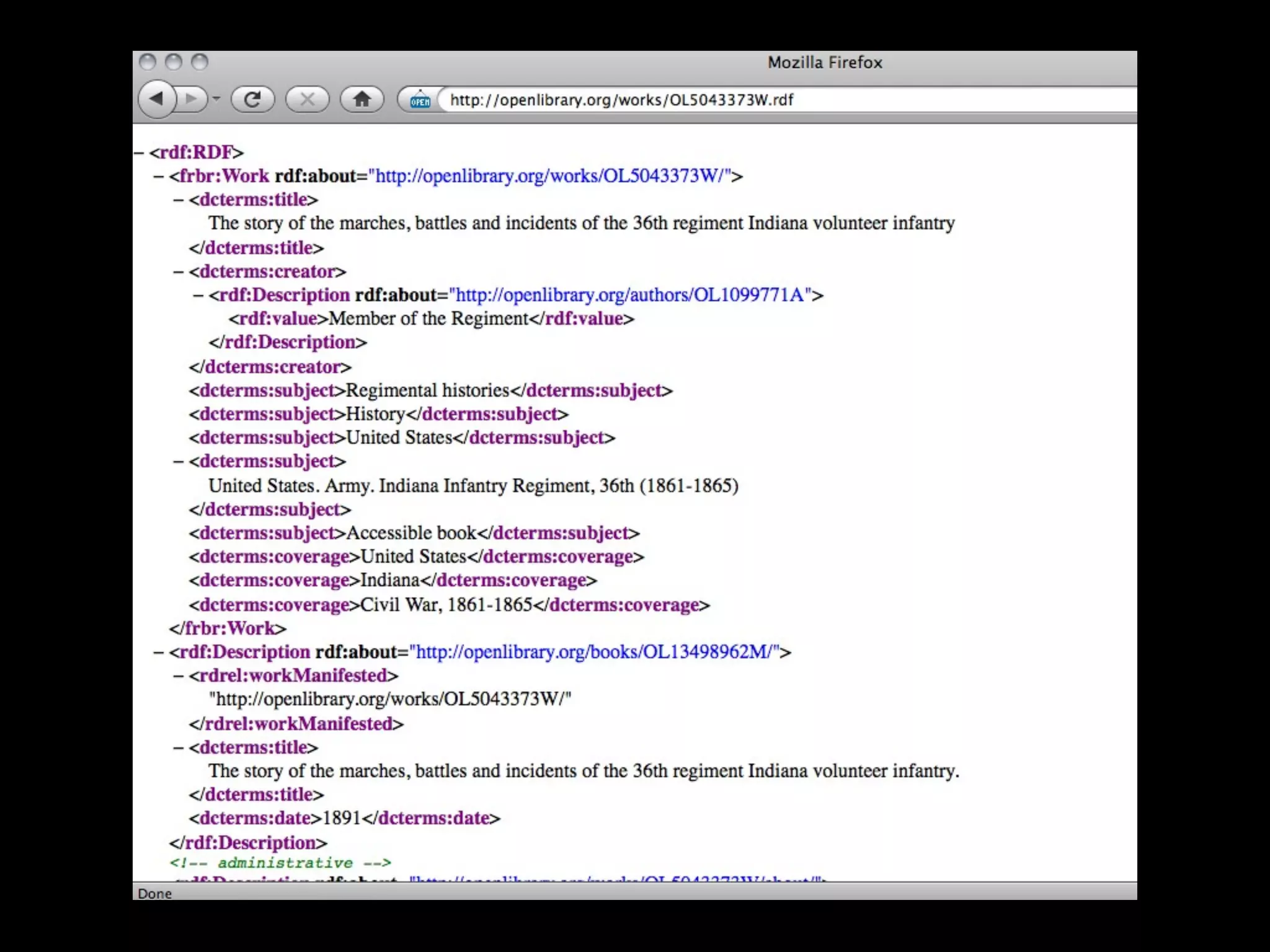
Task: Click the Forward navigation arrow button
Action: coord(192,99)
